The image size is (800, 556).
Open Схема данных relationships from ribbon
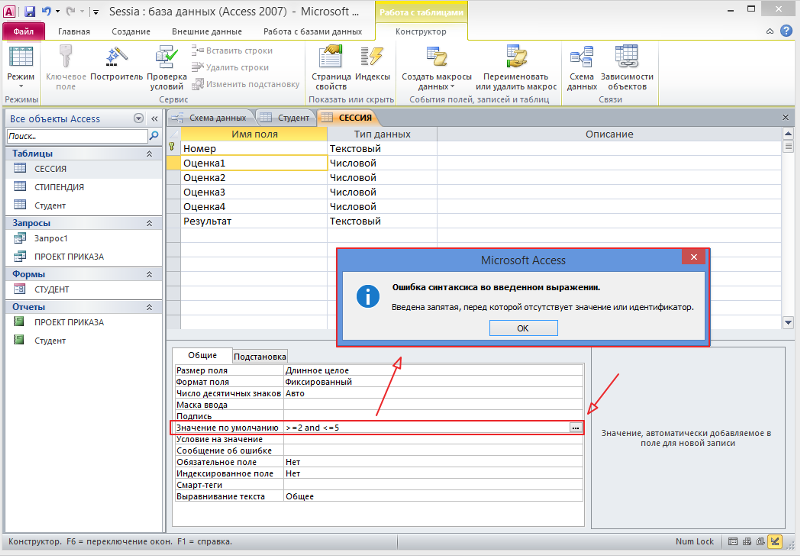pyautogui.click(x=582, y=67)
